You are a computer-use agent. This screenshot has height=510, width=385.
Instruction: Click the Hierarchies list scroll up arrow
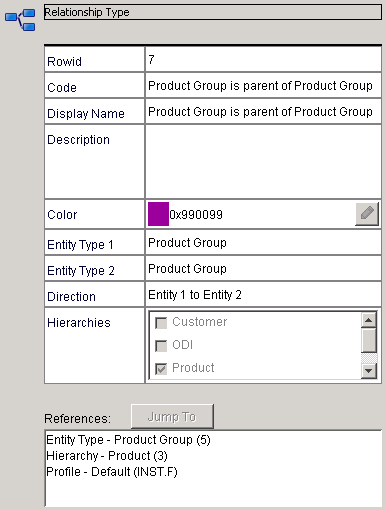coord(369,320)
